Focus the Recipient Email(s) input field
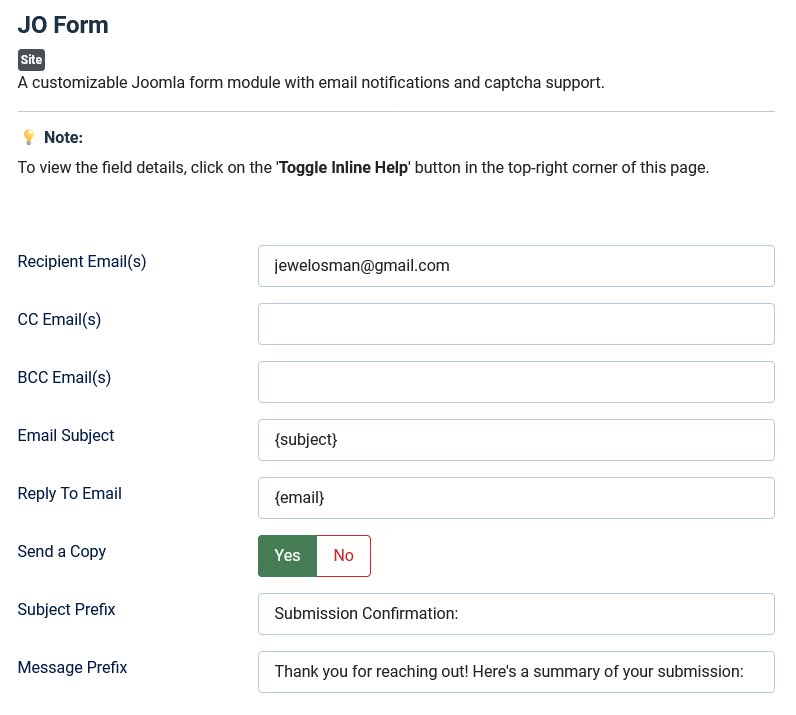Viewport: 796px width, 715px height. pyautogui.click(x=516, y=266)
